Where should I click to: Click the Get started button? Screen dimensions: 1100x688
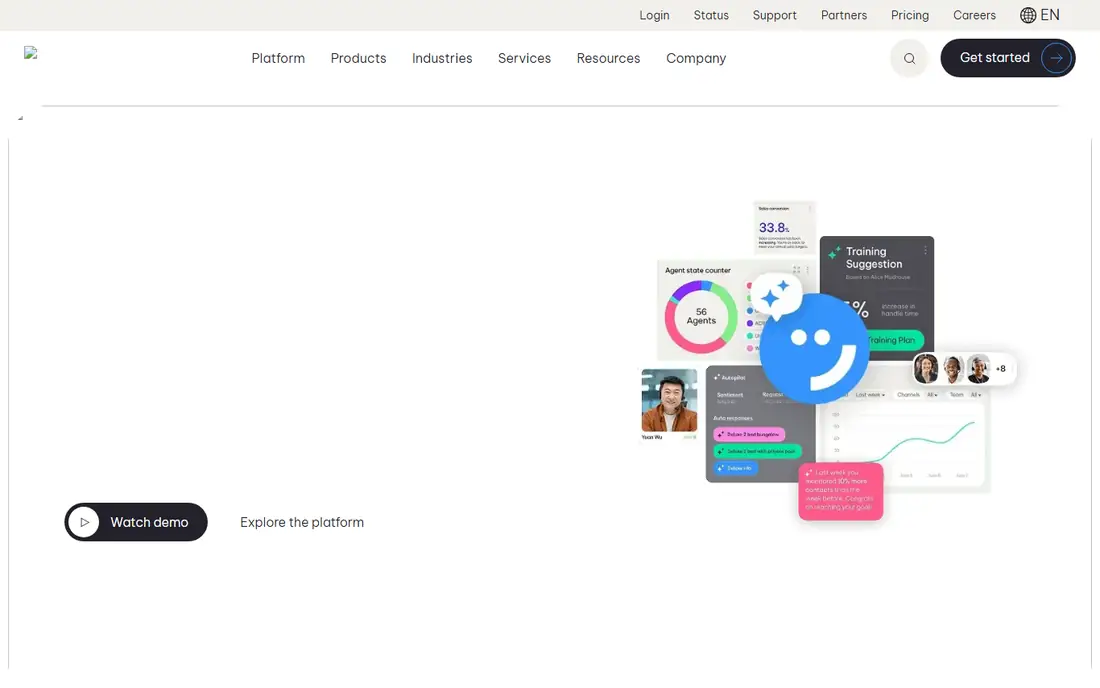tap(1007, 58)
